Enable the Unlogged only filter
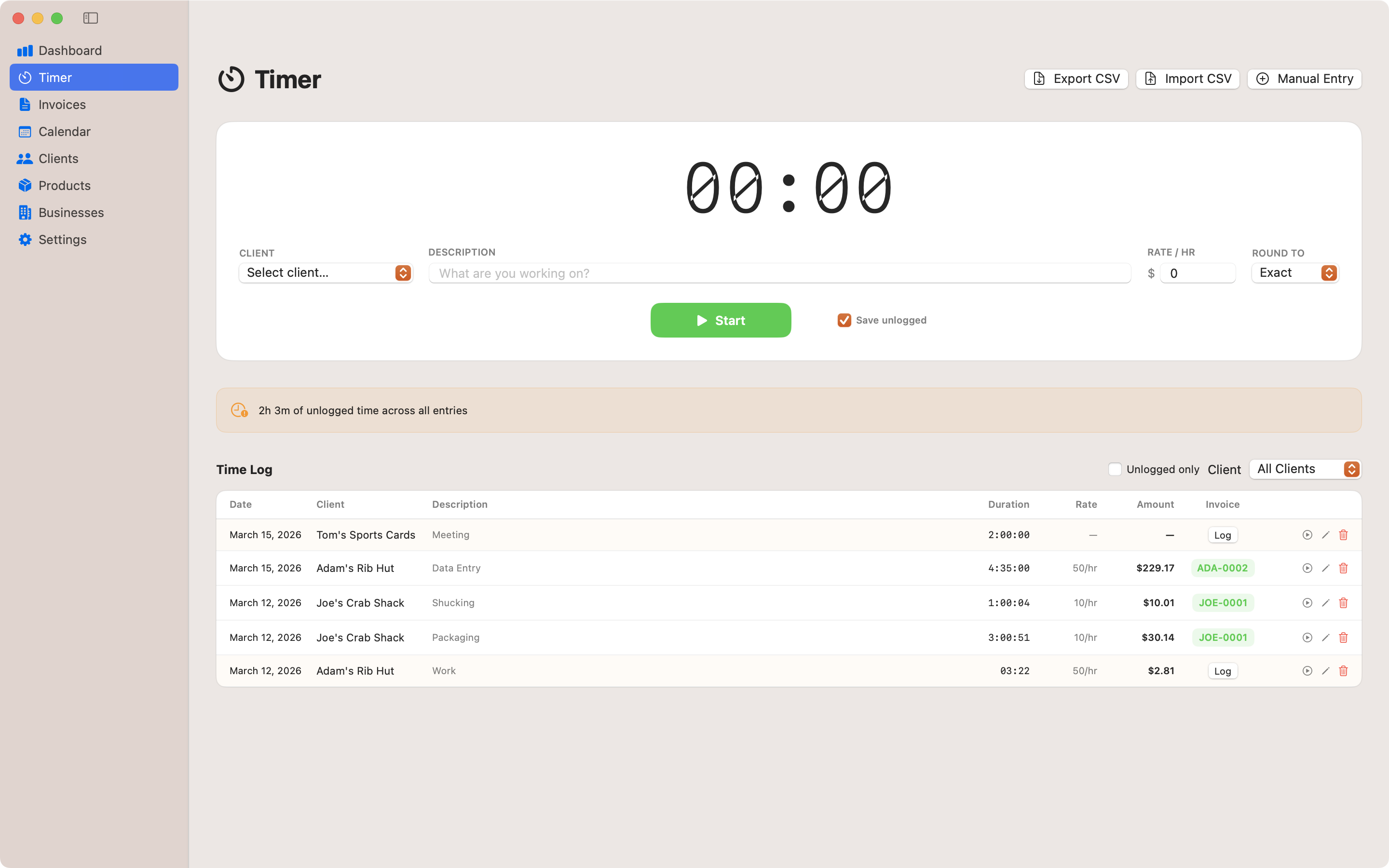 click(x=1115, y=469)
